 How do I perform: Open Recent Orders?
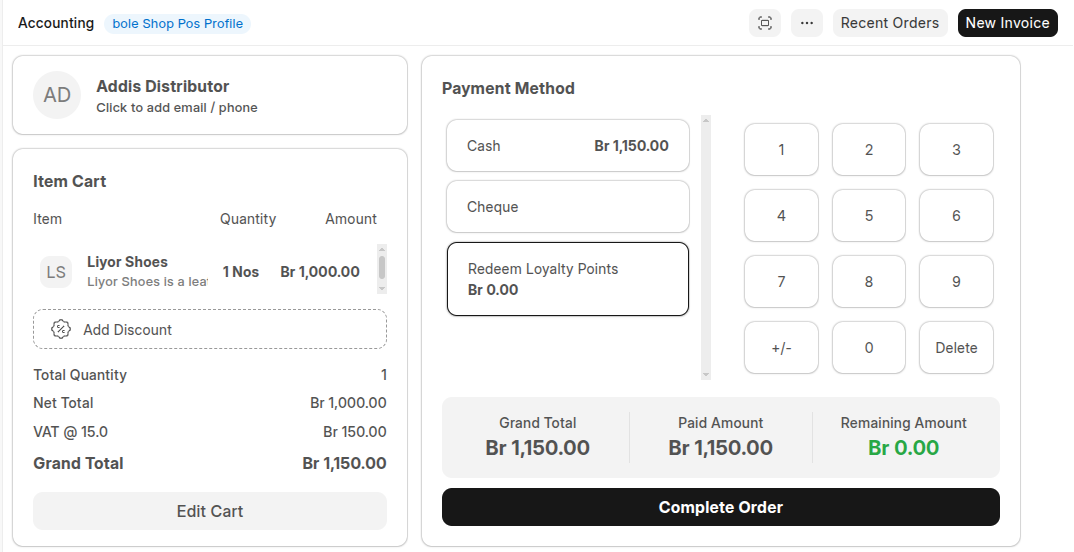[889, 23]
